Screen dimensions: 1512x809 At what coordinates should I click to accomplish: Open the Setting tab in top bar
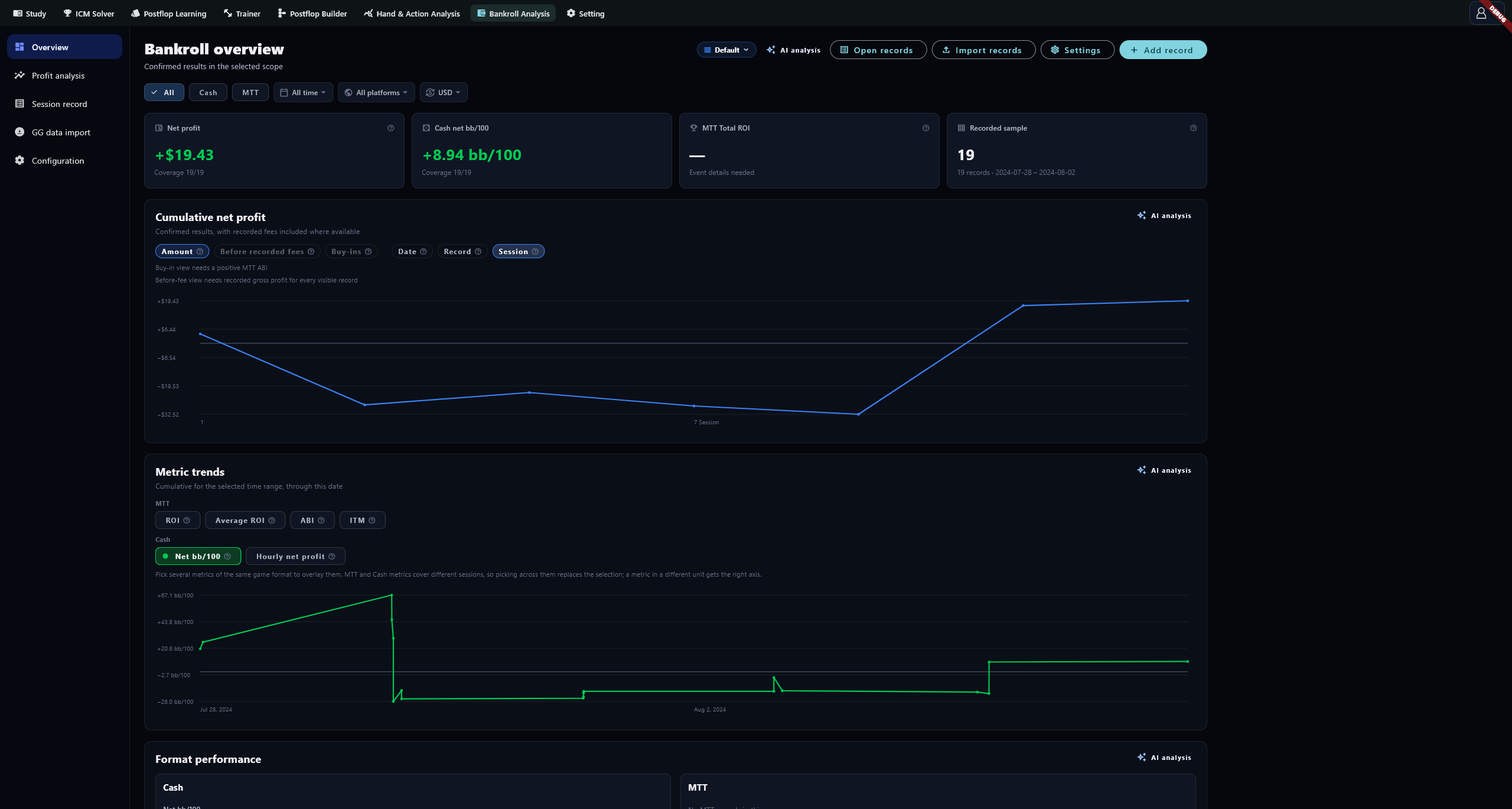click(x=585, y=14)
